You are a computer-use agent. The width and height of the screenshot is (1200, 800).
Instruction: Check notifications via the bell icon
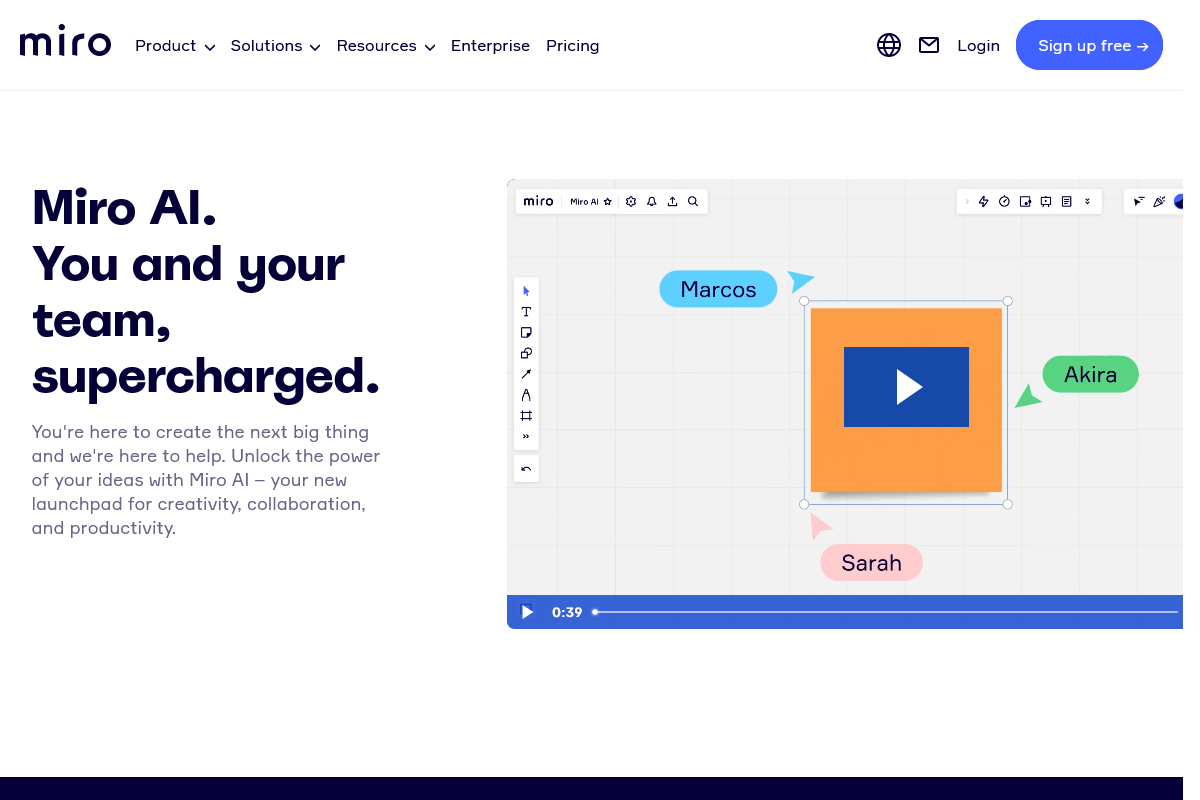(651, 201)
